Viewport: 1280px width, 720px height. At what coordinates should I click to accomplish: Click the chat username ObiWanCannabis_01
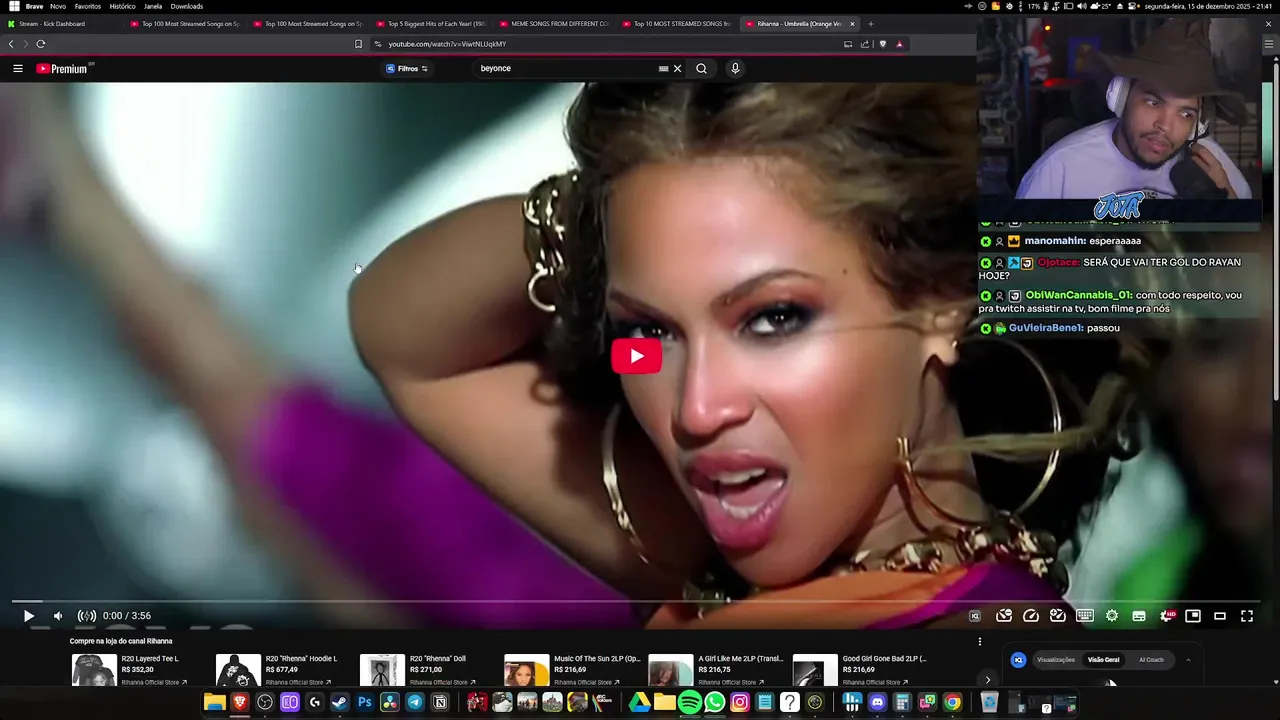click(x=1078, y=296)
